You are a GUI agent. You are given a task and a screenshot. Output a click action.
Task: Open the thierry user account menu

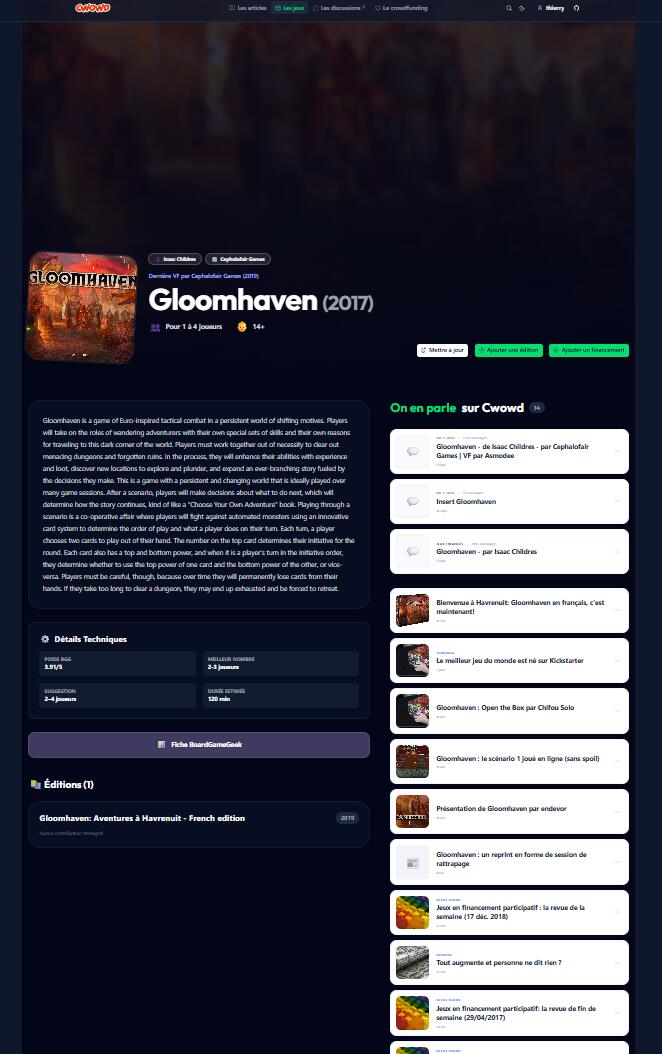click(550, 8)
